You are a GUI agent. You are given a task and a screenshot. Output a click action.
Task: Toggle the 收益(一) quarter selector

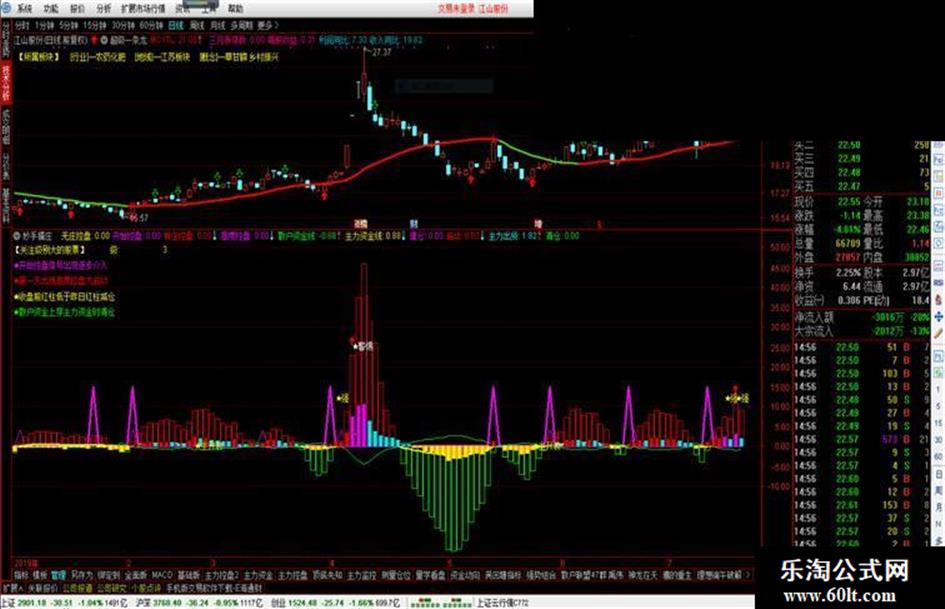click(810, 300)
